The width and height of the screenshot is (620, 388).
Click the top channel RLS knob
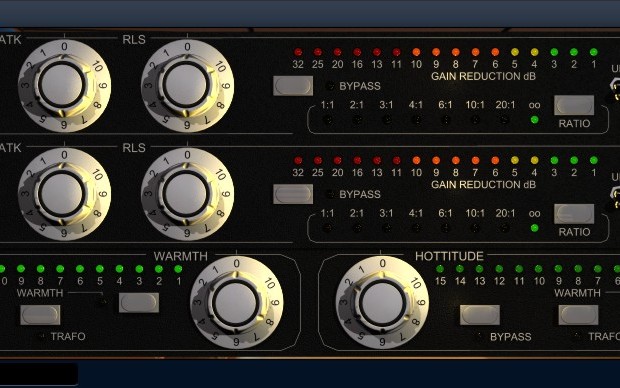tap(186, 85)
